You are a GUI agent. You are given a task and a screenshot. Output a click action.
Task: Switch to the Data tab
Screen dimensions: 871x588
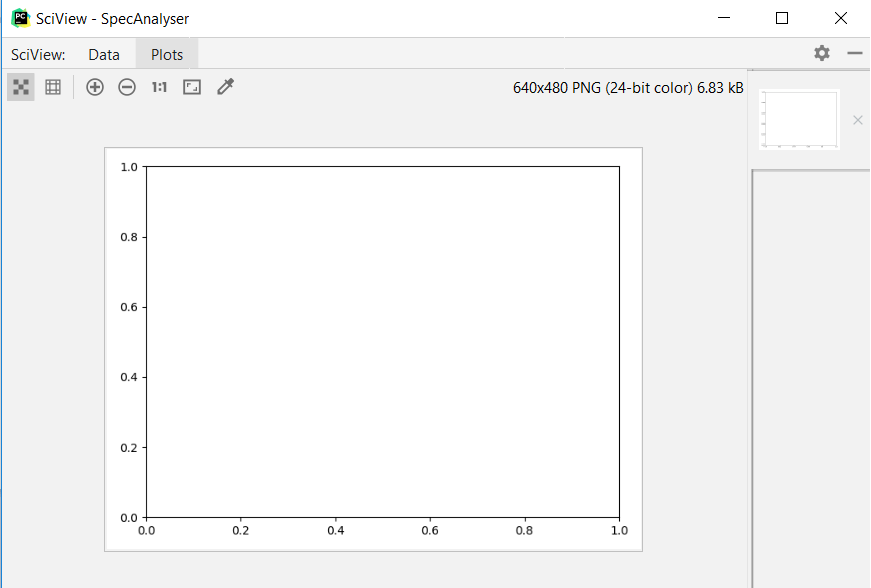[104, 54]
